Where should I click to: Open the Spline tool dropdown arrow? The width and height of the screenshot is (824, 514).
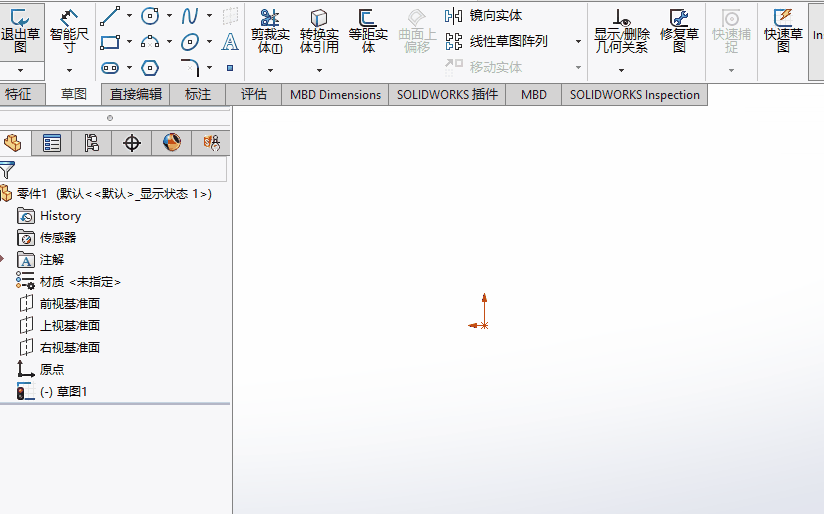click(x=209, y=16)
